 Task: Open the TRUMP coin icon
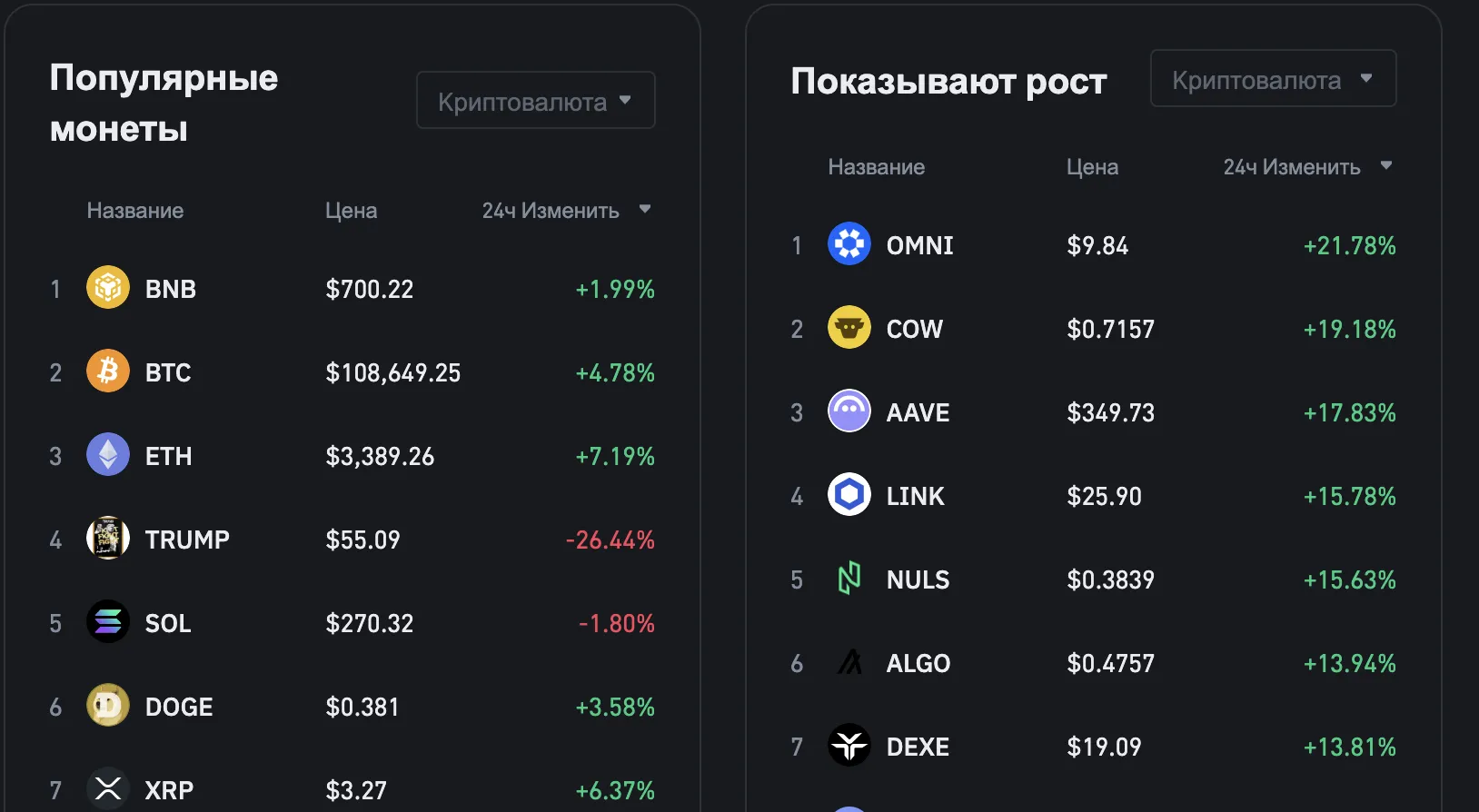[108, 539]
